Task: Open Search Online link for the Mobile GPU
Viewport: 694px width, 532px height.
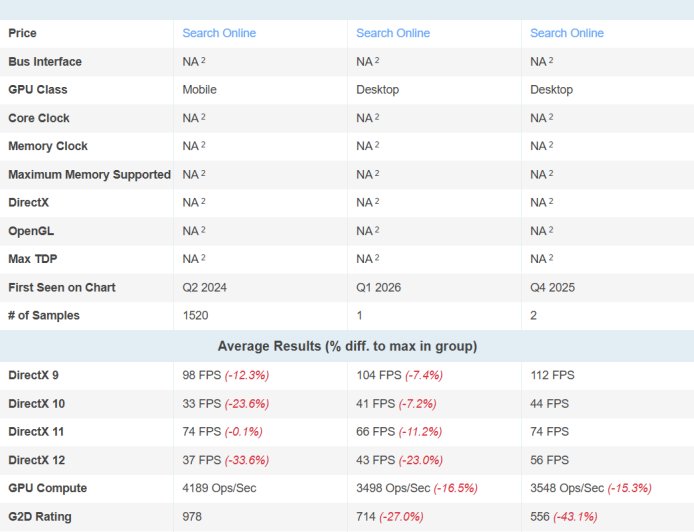Action: click(x=218, y=33)
